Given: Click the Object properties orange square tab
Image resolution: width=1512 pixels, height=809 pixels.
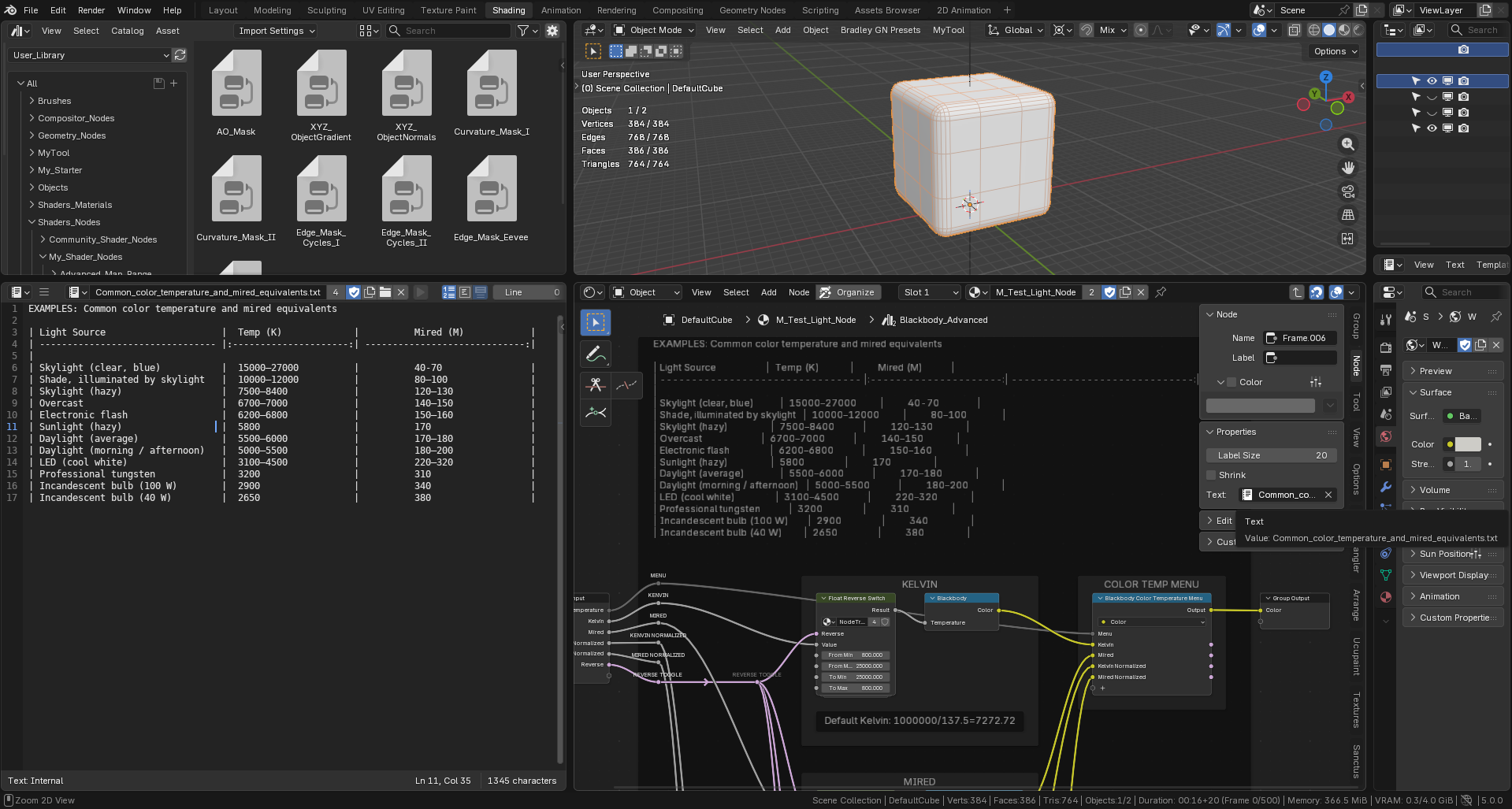Looking at the screenshot, I should [1386, 465].
